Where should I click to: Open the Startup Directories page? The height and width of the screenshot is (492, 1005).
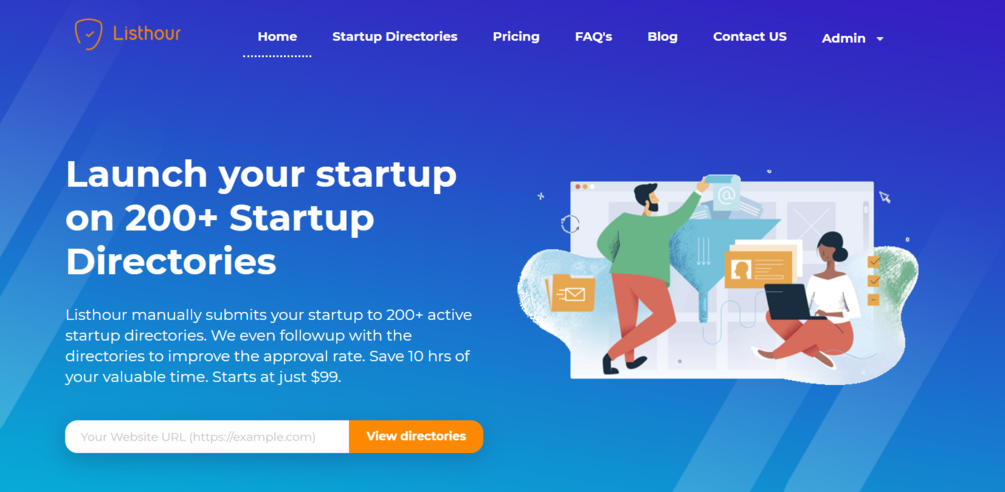[x=395, y=37]
